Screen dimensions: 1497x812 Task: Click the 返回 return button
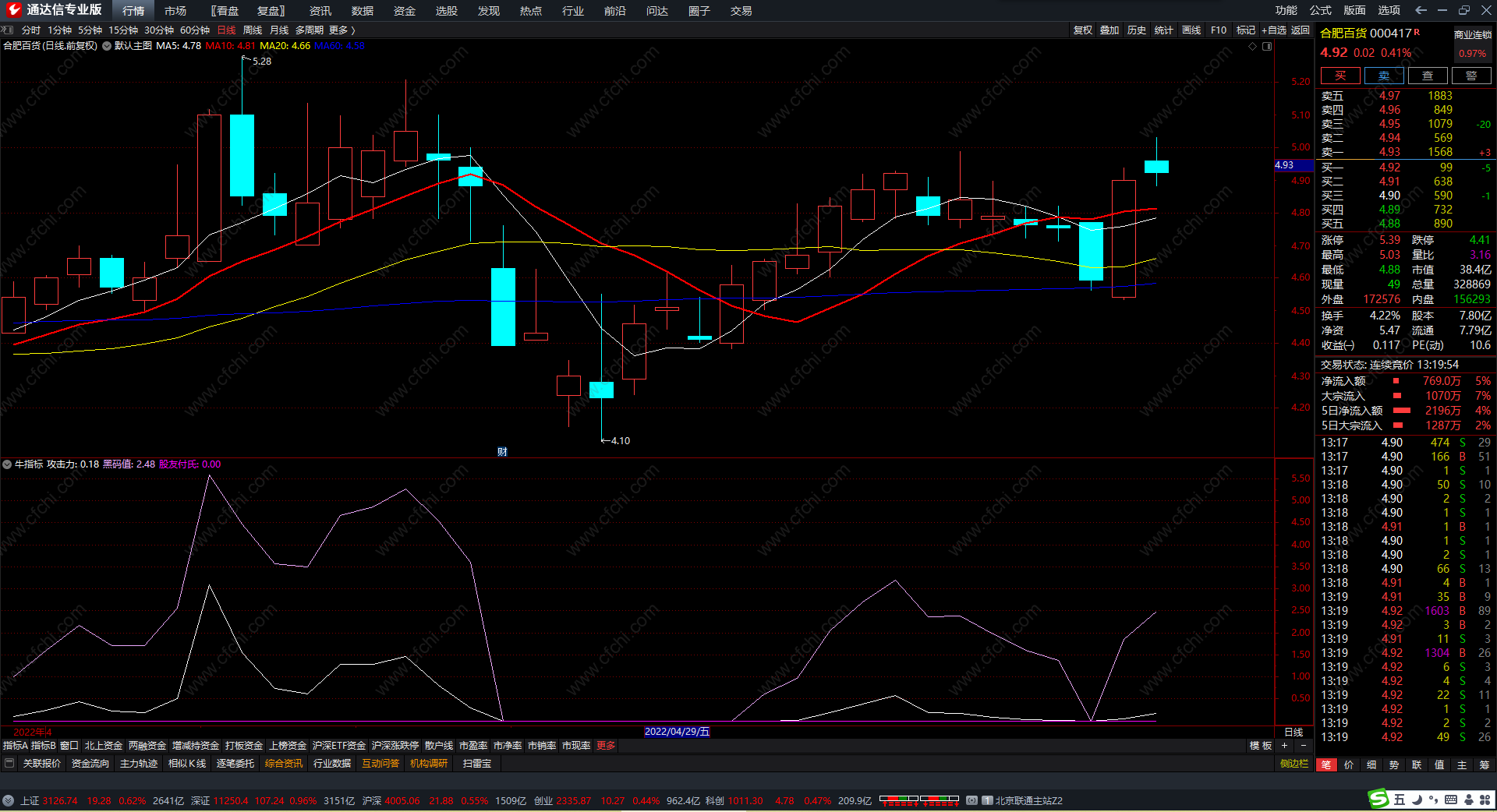coord(1301,30)
